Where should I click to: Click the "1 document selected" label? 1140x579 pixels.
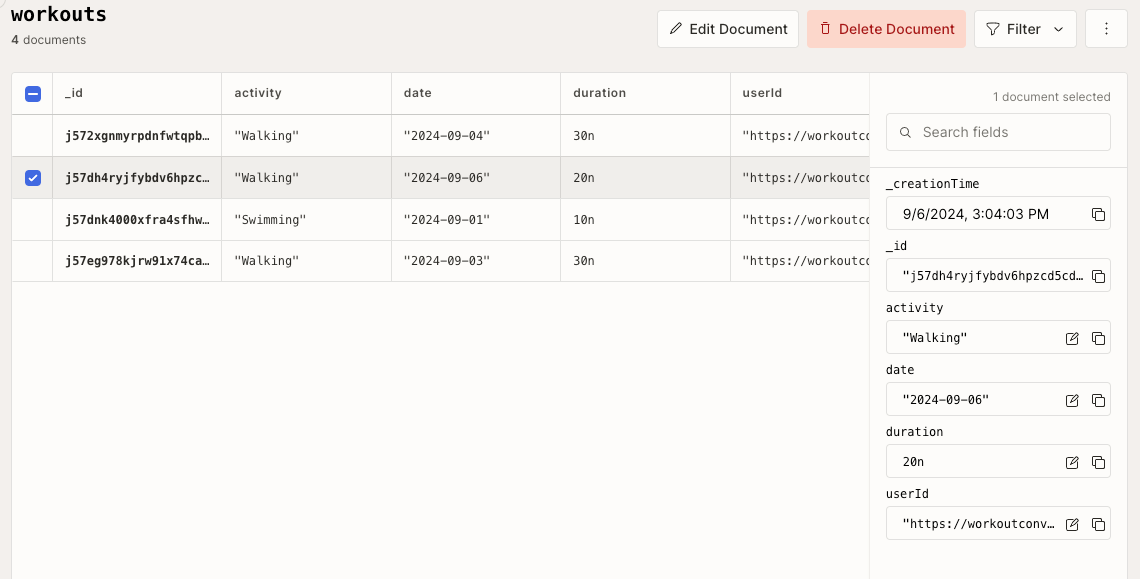coord(1051,97)
